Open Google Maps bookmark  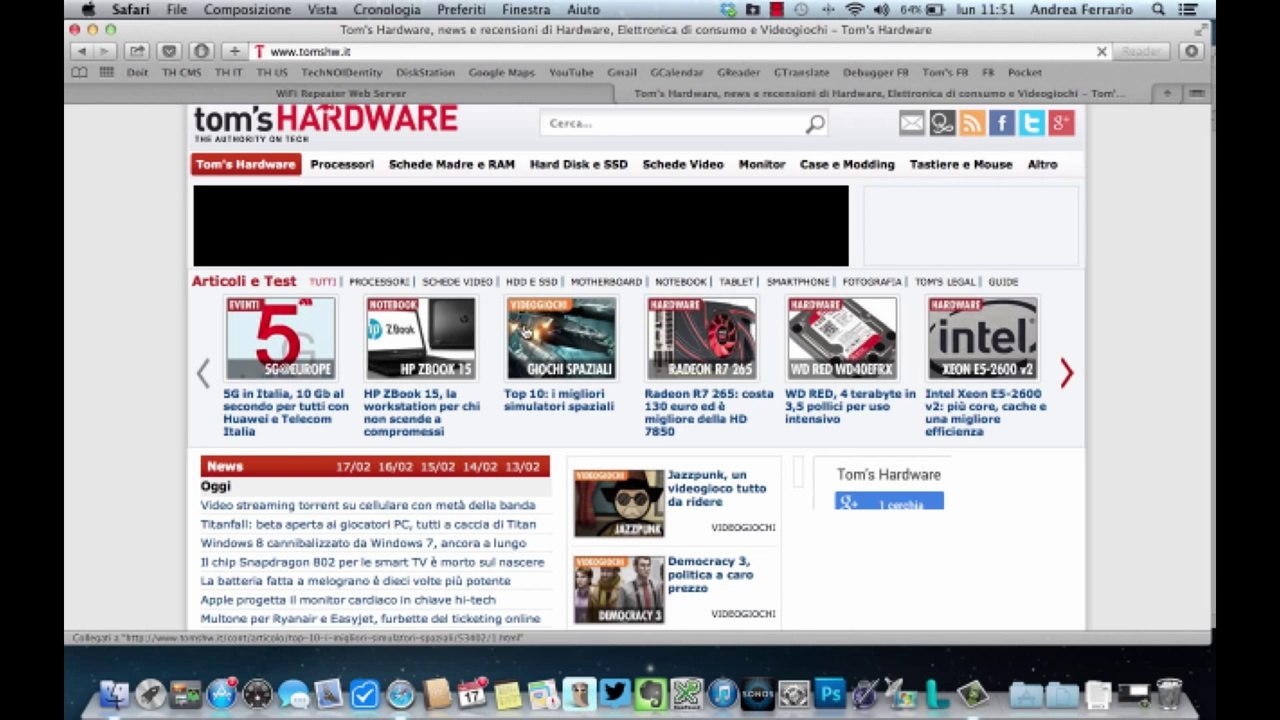click(501, 72)
